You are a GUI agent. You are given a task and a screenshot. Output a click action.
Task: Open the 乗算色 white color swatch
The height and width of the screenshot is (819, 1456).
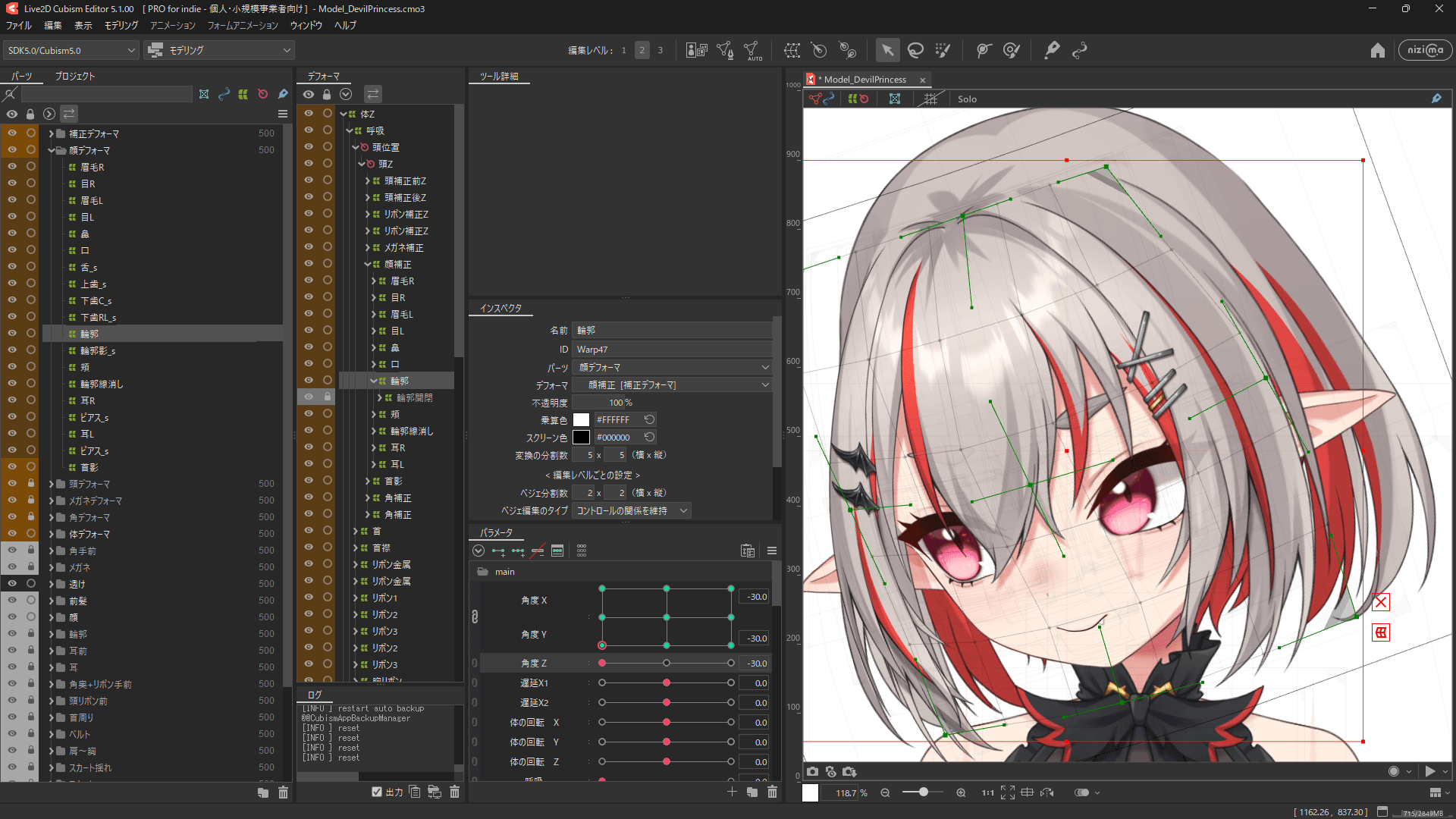pyautogui.click(x=581, y=419)
